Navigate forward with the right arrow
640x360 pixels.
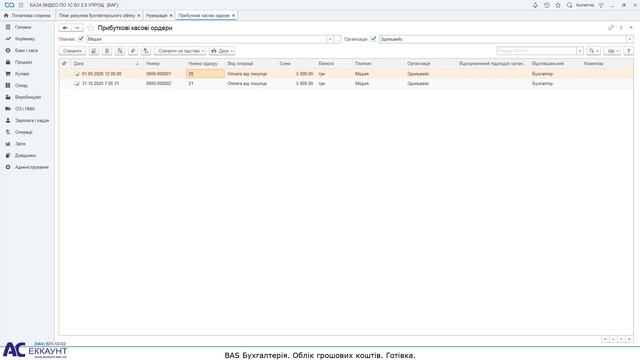77,28
